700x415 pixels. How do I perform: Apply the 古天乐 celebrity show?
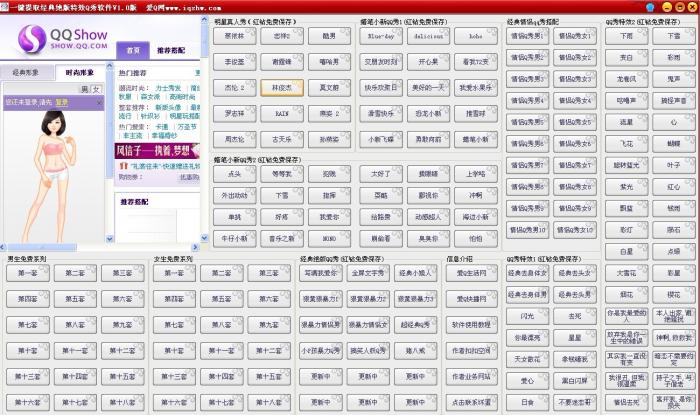(282, 140)
